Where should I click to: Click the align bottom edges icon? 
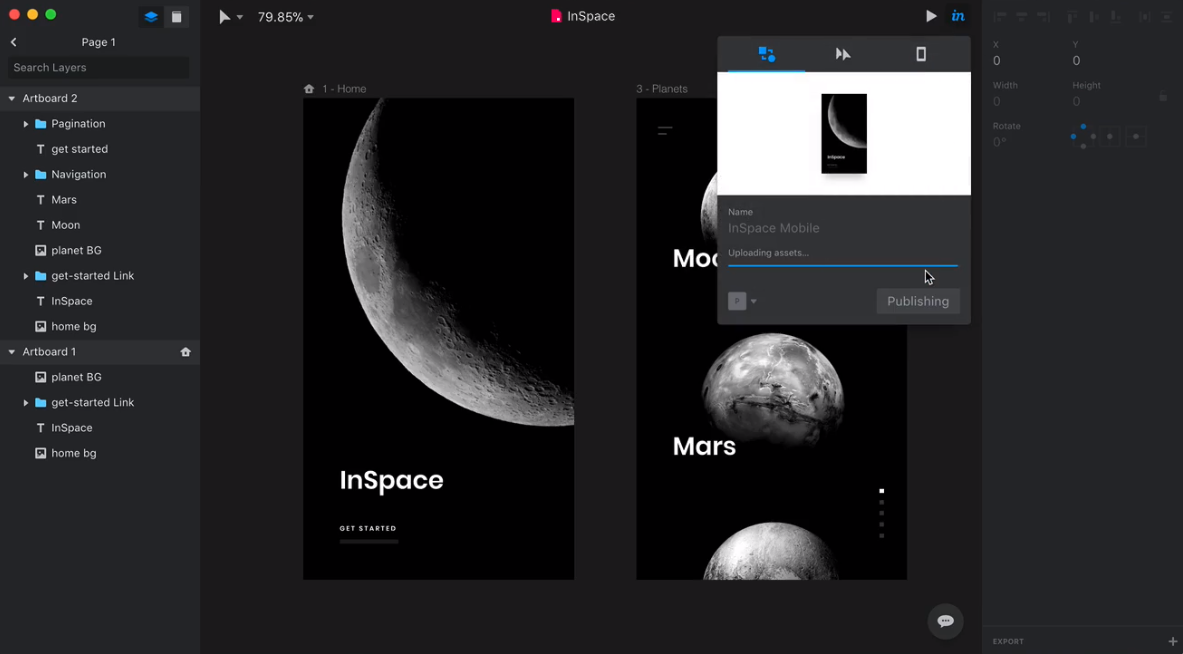click(x=1115, y=17)
